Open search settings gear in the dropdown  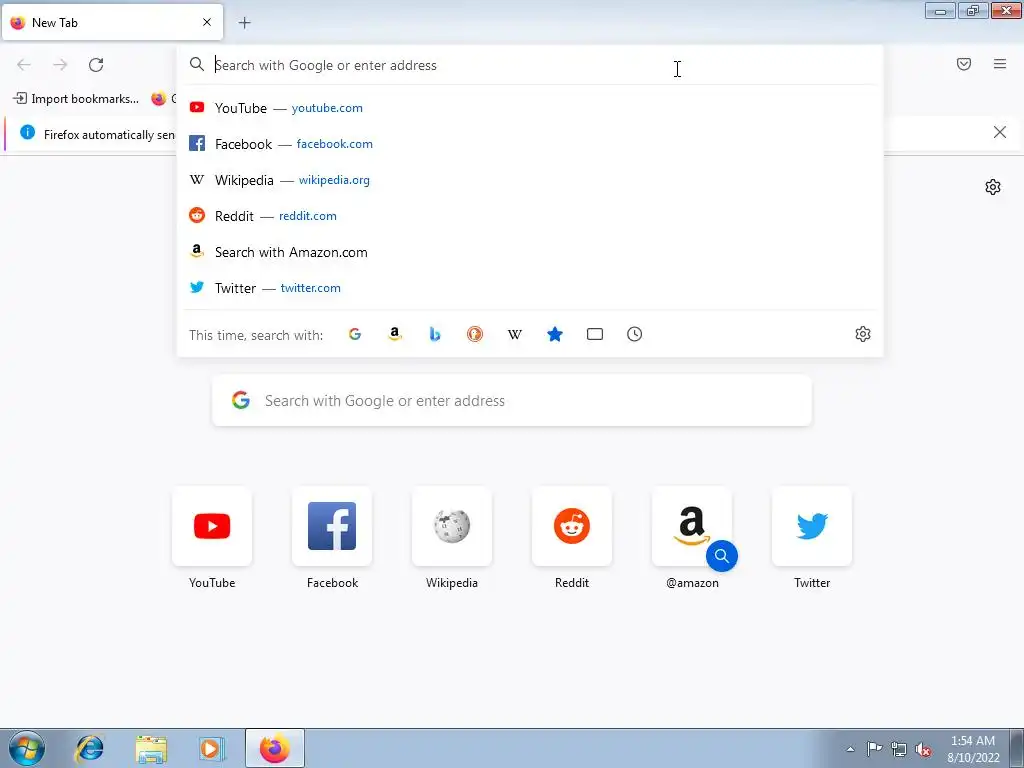point(863,334)
